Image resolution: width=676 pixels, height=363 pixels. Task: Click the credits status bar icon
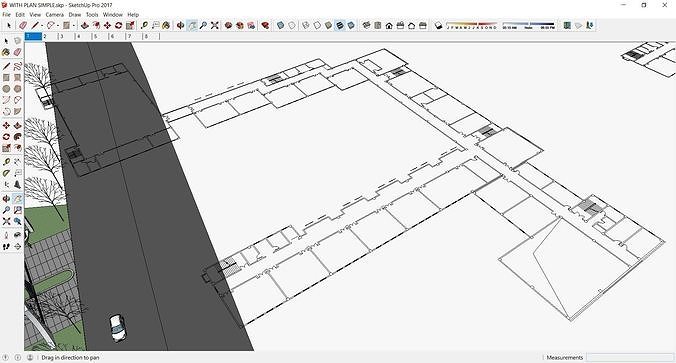click(x=18, y=357)
